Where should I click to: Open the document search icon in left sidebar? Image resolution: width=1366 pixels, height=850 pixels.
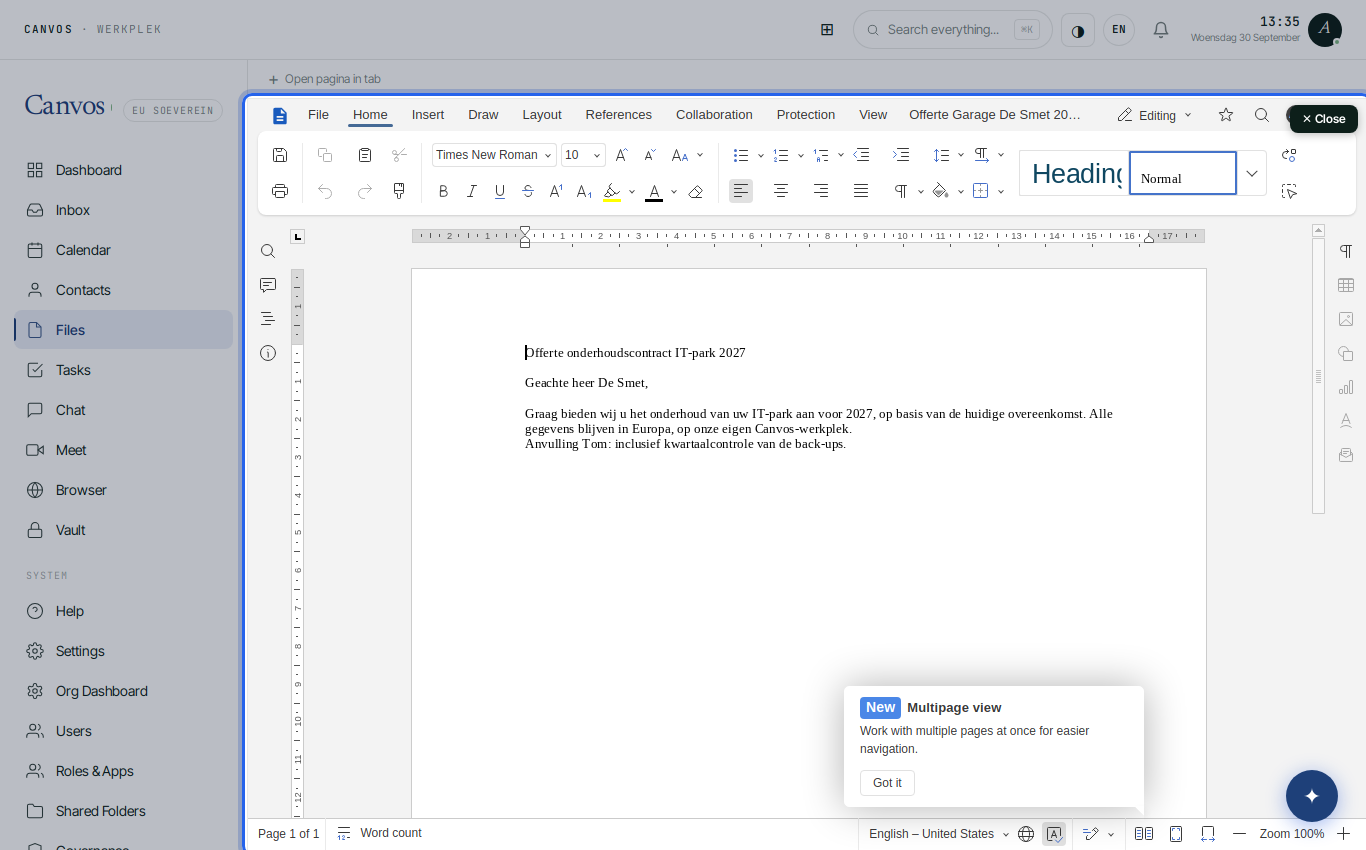(268, 251)
